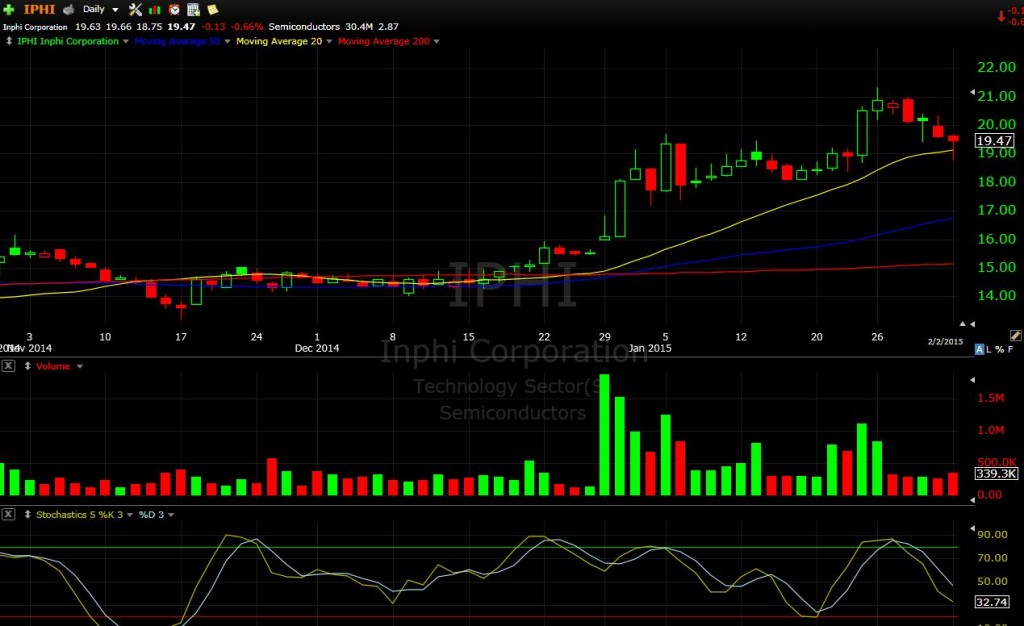The image size is (1024, 626).
Task: Click the Moving Average 50 label
Action: click(x=177, y=41)
